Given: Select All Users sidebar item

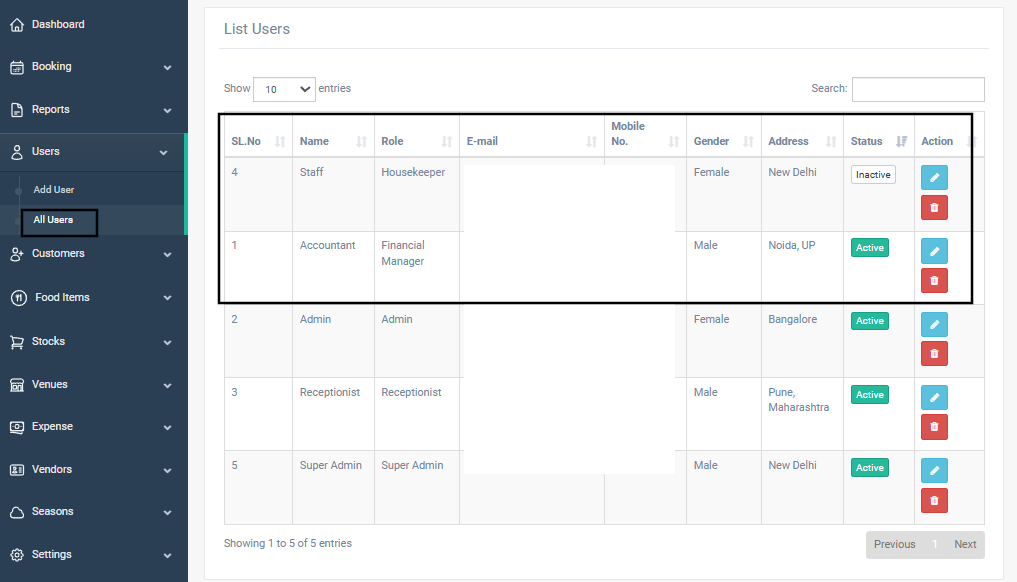Looking at the screenshot, I should 53,220.
